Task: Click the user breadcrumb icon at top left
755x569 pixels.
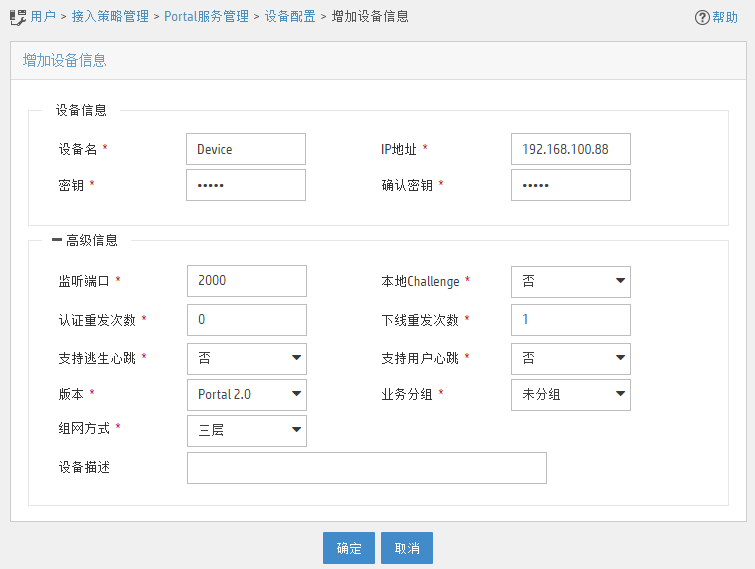Action: [18, 17]
